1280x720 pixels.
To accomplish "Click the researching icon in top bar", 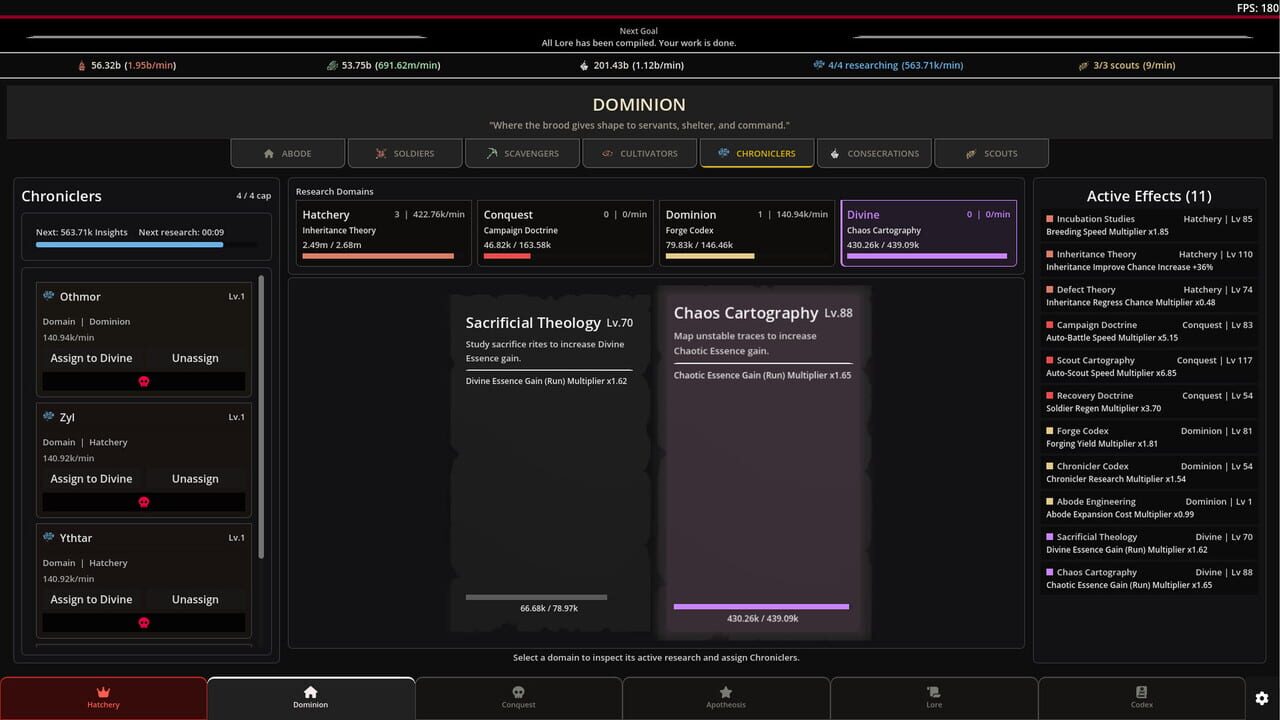I will coord(818,65).
